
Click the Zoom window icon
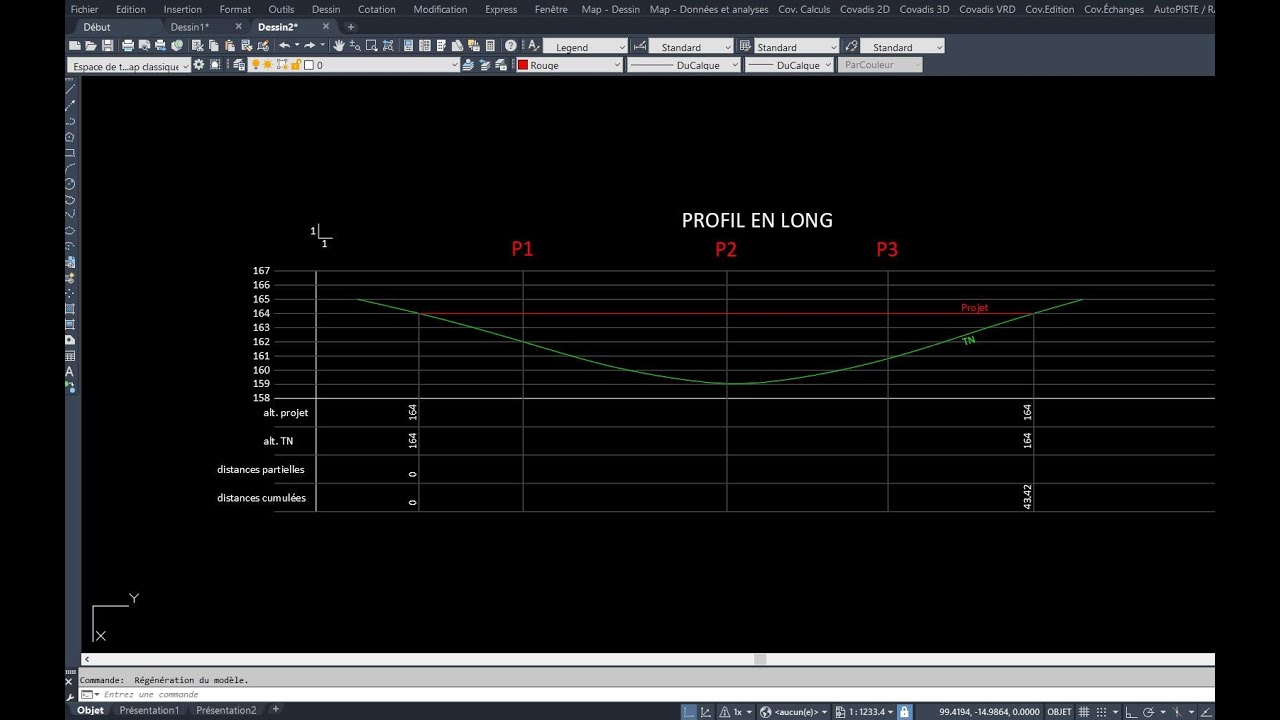click(371, 45)
